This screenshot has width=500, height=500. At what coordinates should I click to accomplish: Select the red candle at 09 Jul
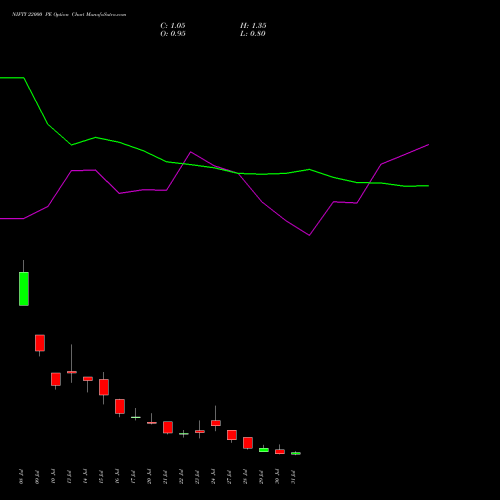coord(40,343)
